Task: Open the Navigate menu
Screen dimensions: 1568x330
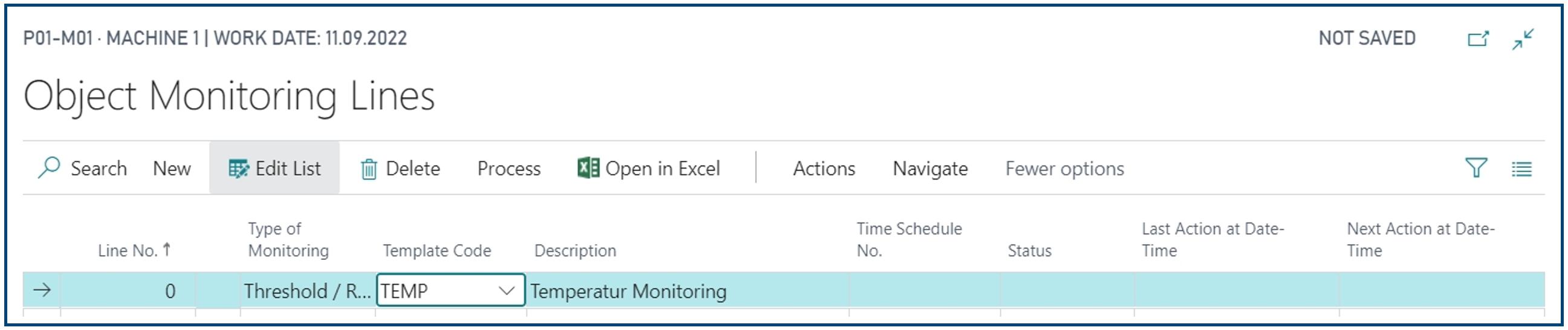Action: tap(930, 169)
